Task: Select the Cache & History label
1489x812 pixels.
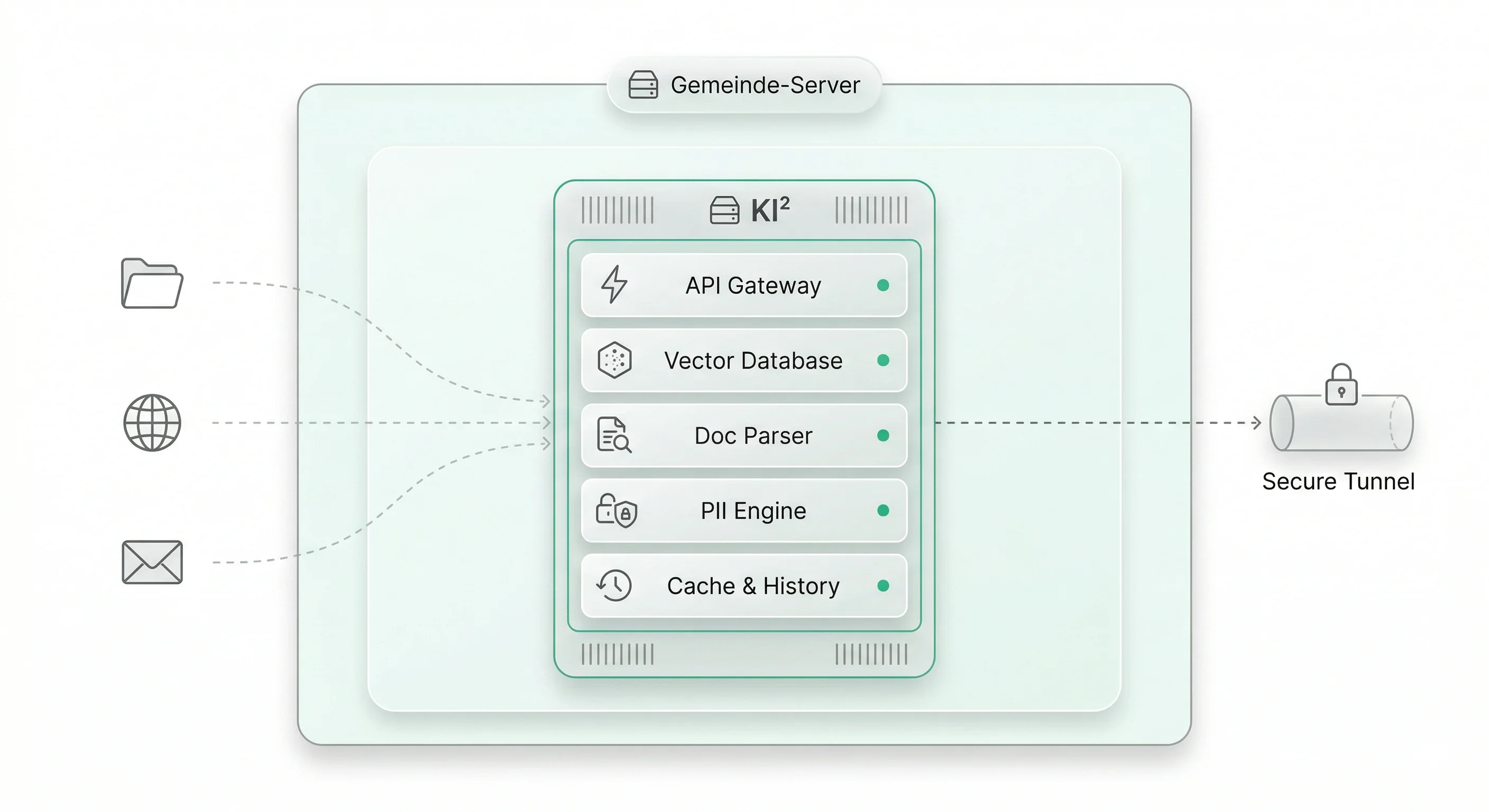Action: (x=752, y=586)
